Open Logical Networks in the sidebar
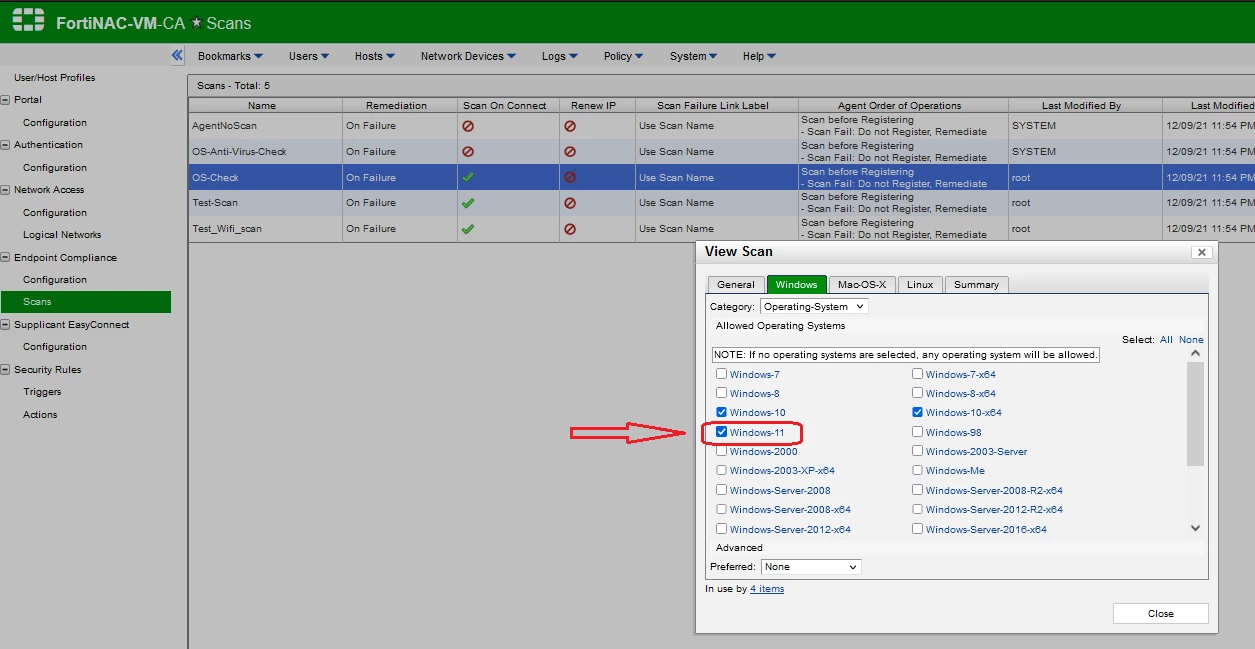The image size is (1255, 649). tap(62, 235)
